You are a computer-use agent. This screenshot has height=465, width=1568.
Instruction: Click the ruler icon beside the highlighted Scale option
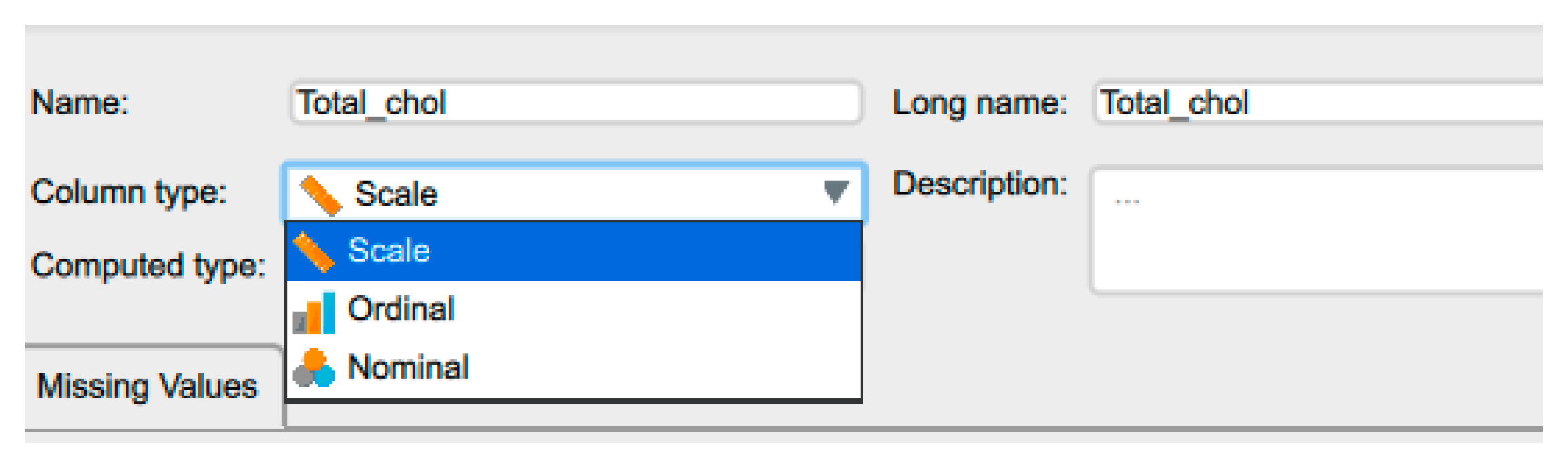[x=313, y=252]
